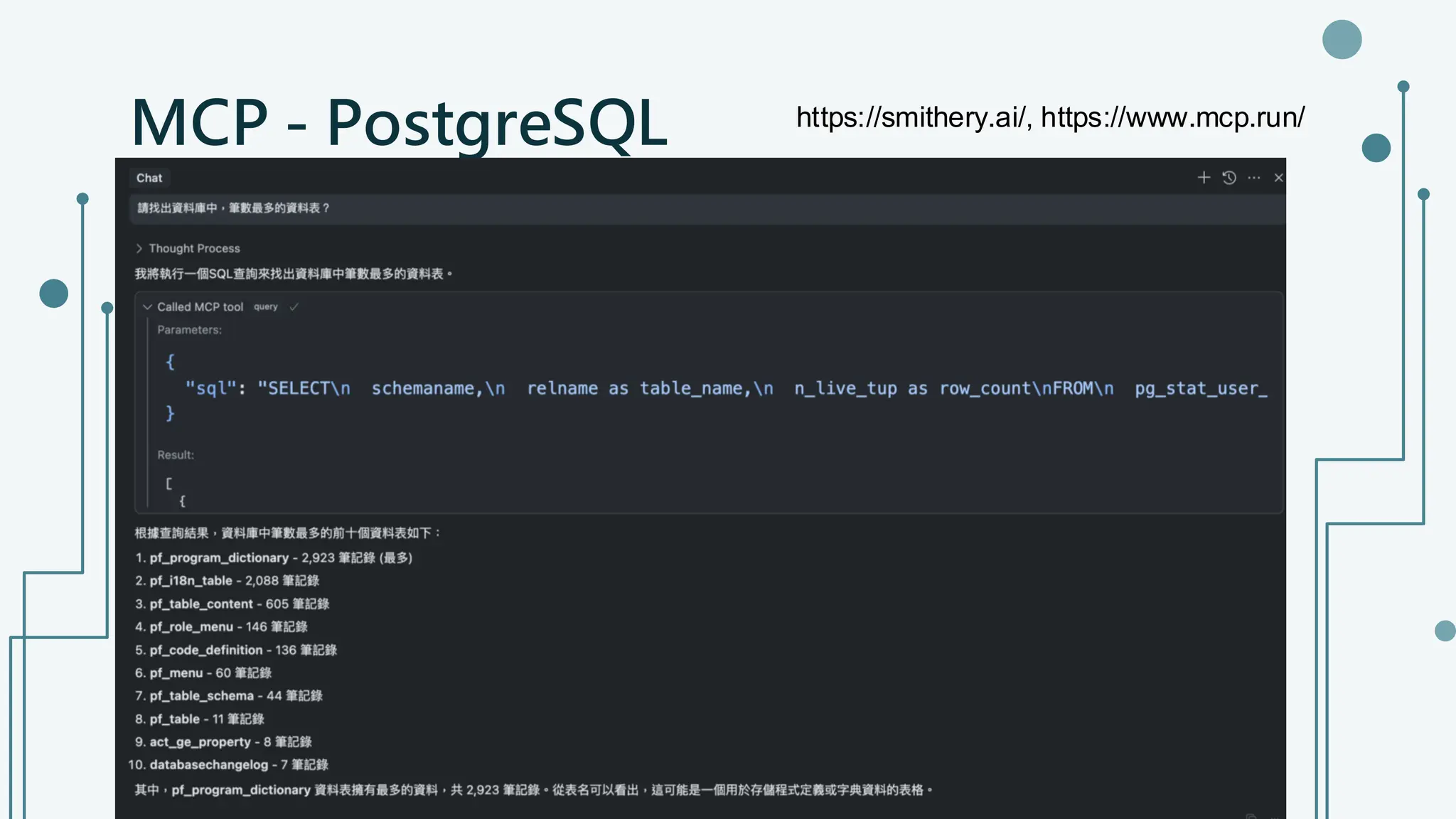The height and width of the screenshot is (819, 1456).
Task: Open chat history clock icon
Action: click(1229, 178)
